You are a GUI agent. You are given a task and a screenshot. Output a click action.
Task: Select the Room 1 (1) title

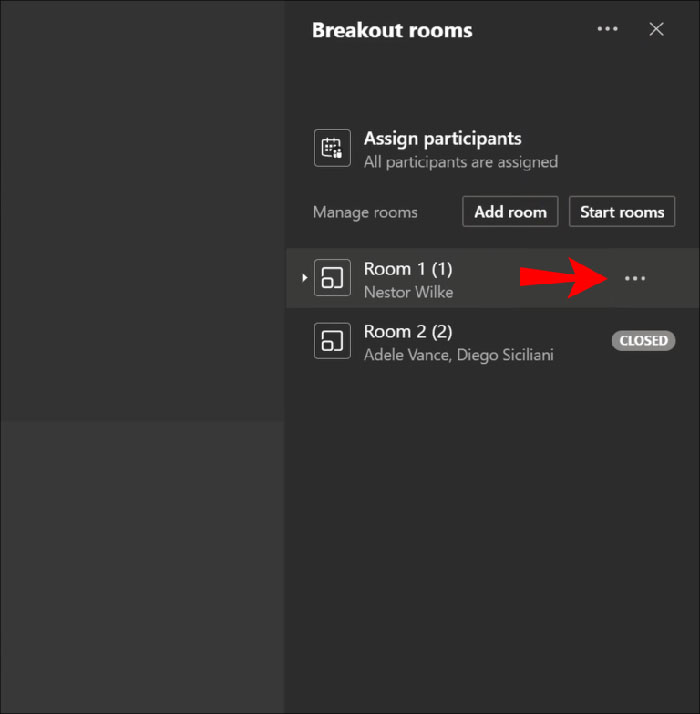[408, 269]
